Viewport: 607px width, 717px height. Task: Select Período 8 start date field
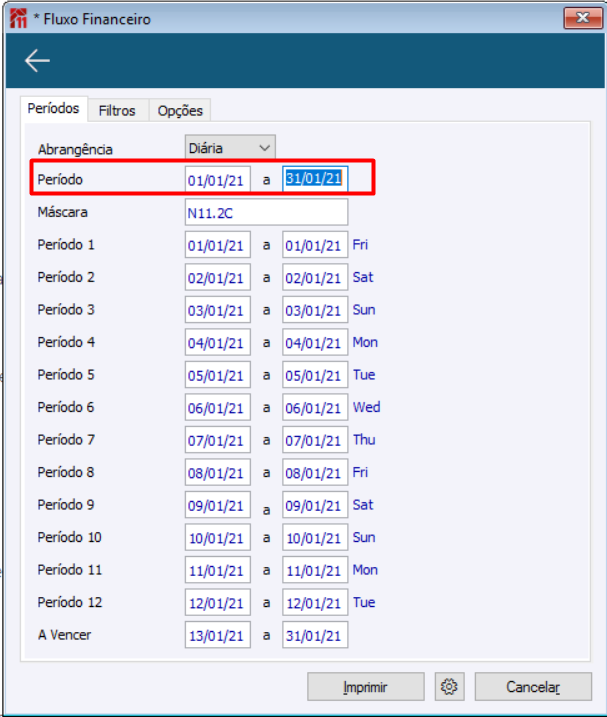218,472
